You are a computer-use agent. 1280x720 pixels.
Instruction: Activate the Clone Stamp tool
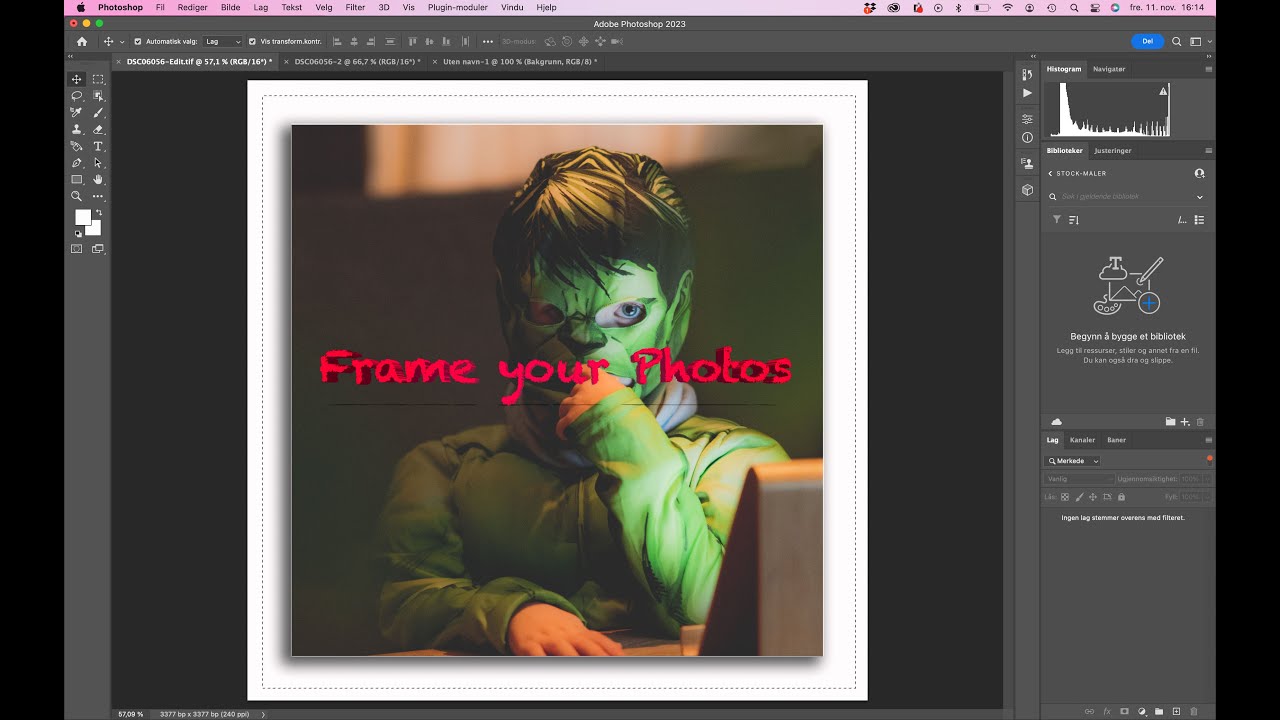[76, 129]
